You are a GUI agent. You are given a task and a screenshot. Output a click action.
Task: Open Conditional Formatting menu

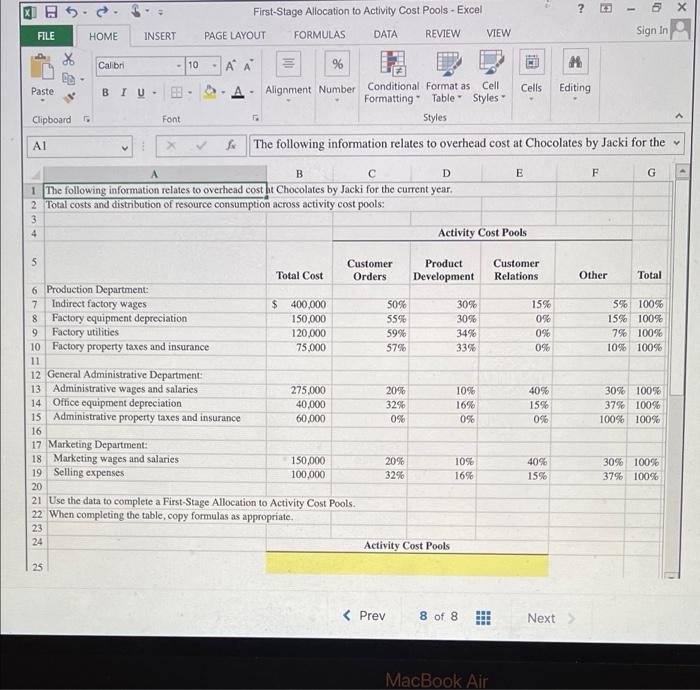pyautogui.click(x=392, y=77)
